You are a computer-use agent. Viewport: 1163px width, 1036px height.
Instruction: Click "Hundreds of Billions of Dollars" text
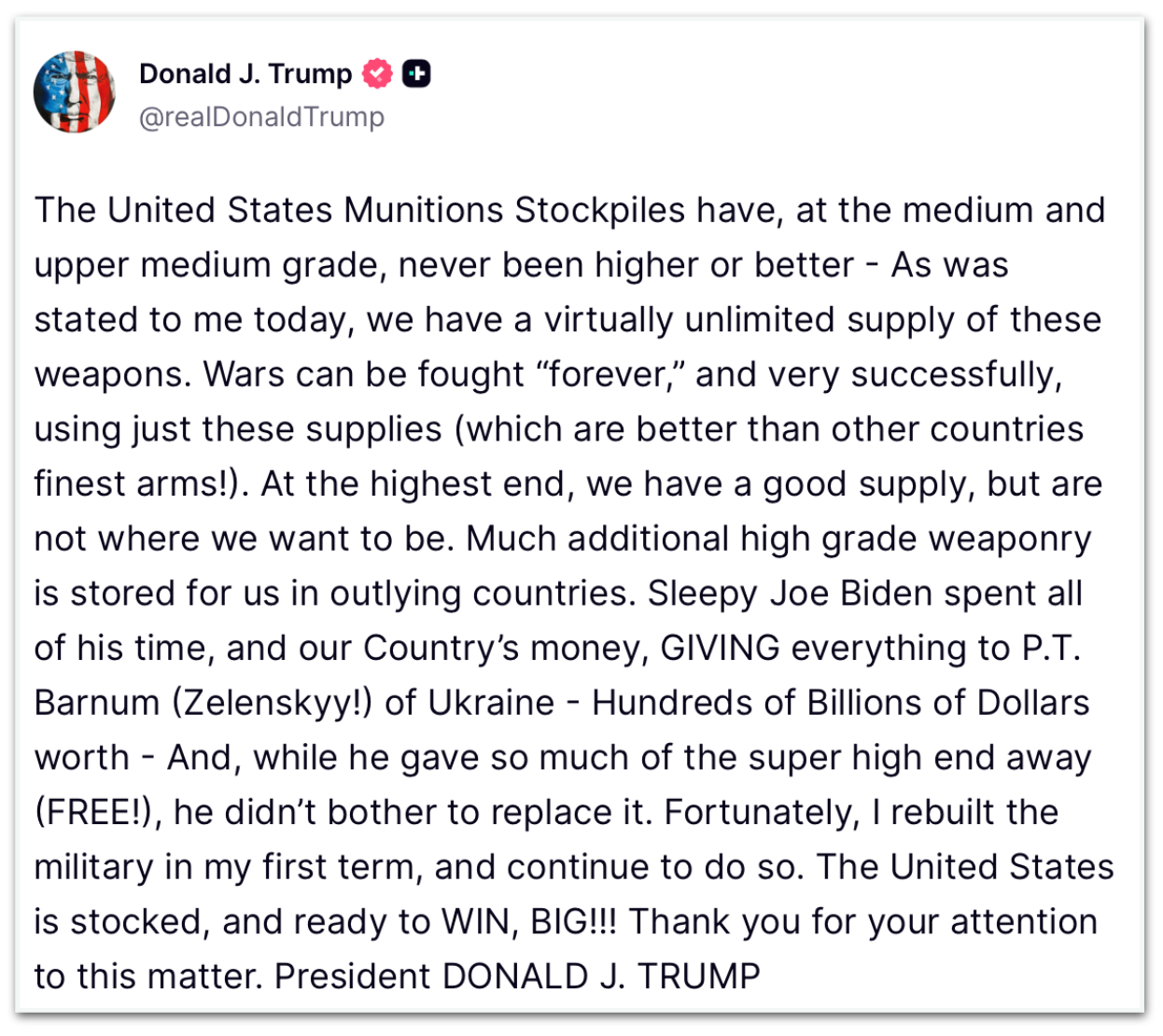pos(840,702)
